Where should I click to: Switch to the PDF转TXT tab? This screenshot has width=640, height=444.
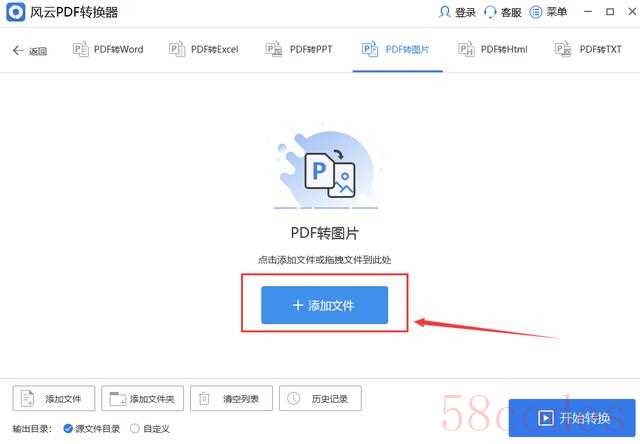coord(588,49)
